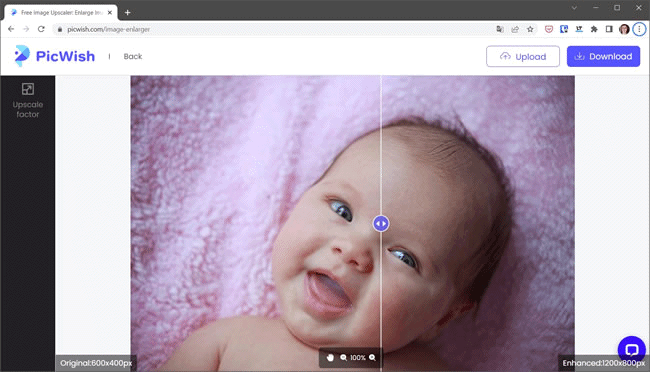The height and width of the screenshot is (372, 650).
Task: Open the Extensions puzzle menu
Action: pos(594,29)
